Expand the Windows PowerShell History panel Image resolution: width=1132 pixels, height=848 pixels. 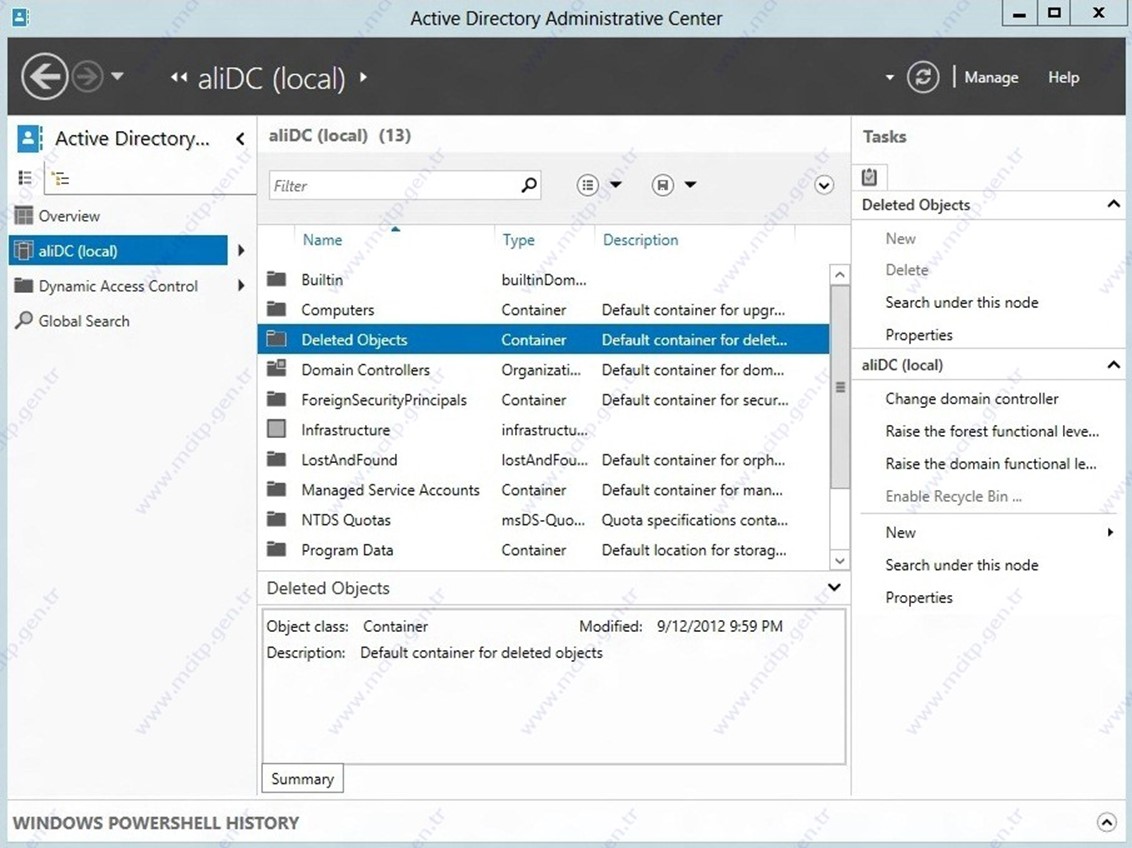(x=1106, y=821)
